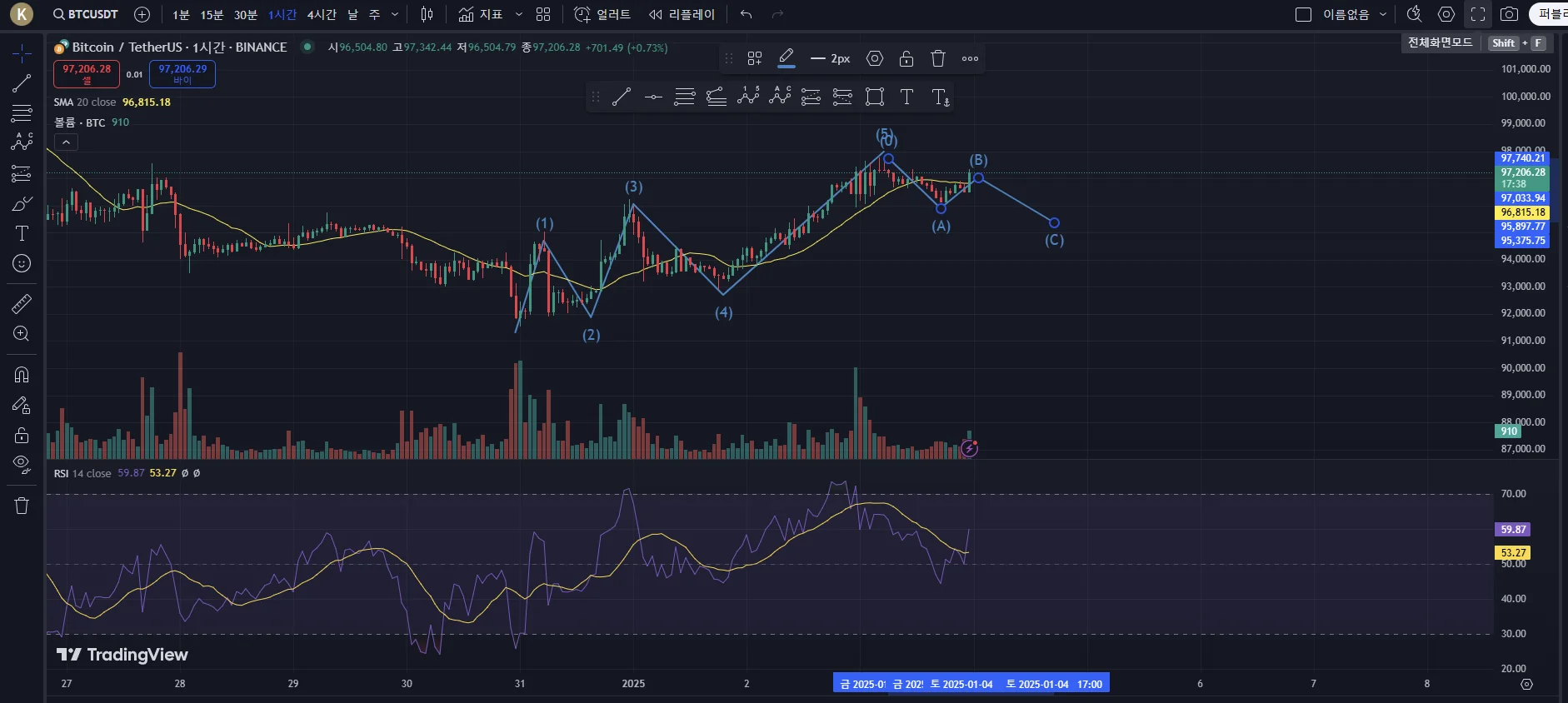Open more options for selected drawing
This screenshot has width=1568, height=703.
point(970,58)
